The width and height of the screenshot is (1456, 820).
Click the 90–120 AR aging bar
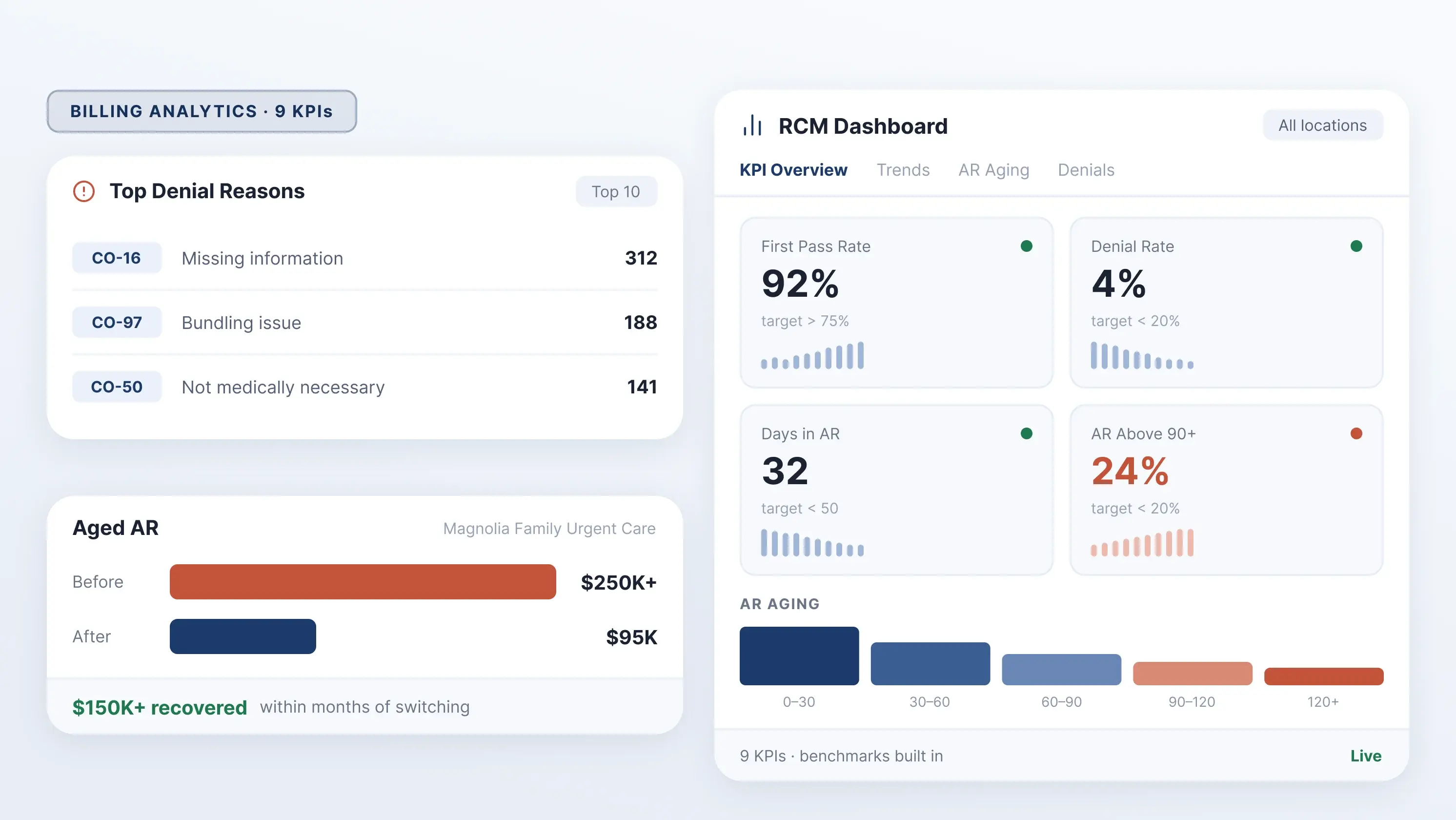1193,674
